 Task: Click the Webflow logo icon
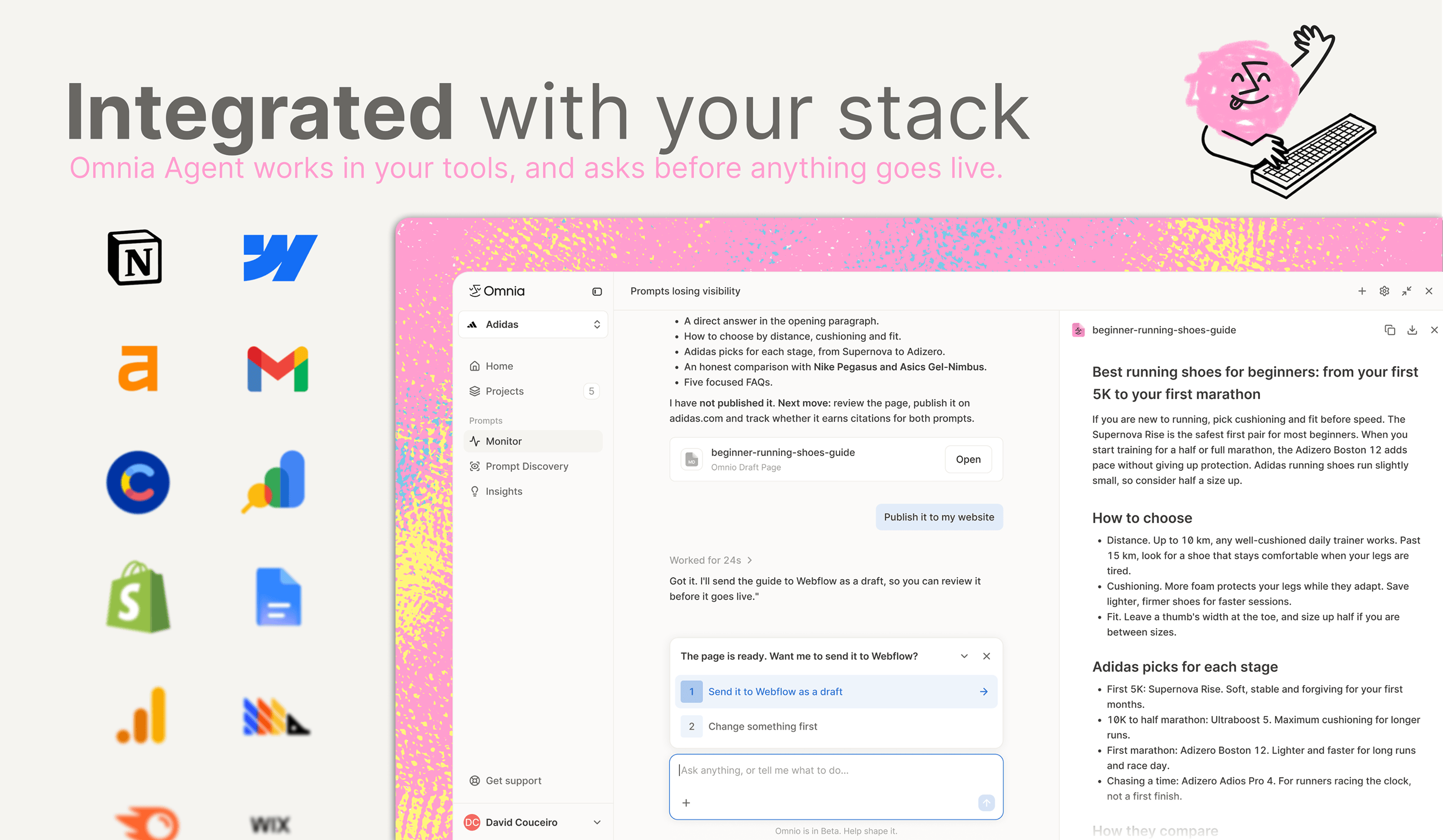click(x=280, y=257)
